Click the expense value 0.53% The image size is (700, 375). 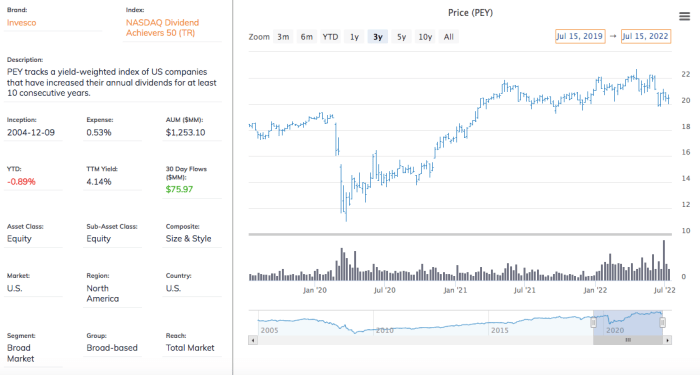[x=99, y=133]
